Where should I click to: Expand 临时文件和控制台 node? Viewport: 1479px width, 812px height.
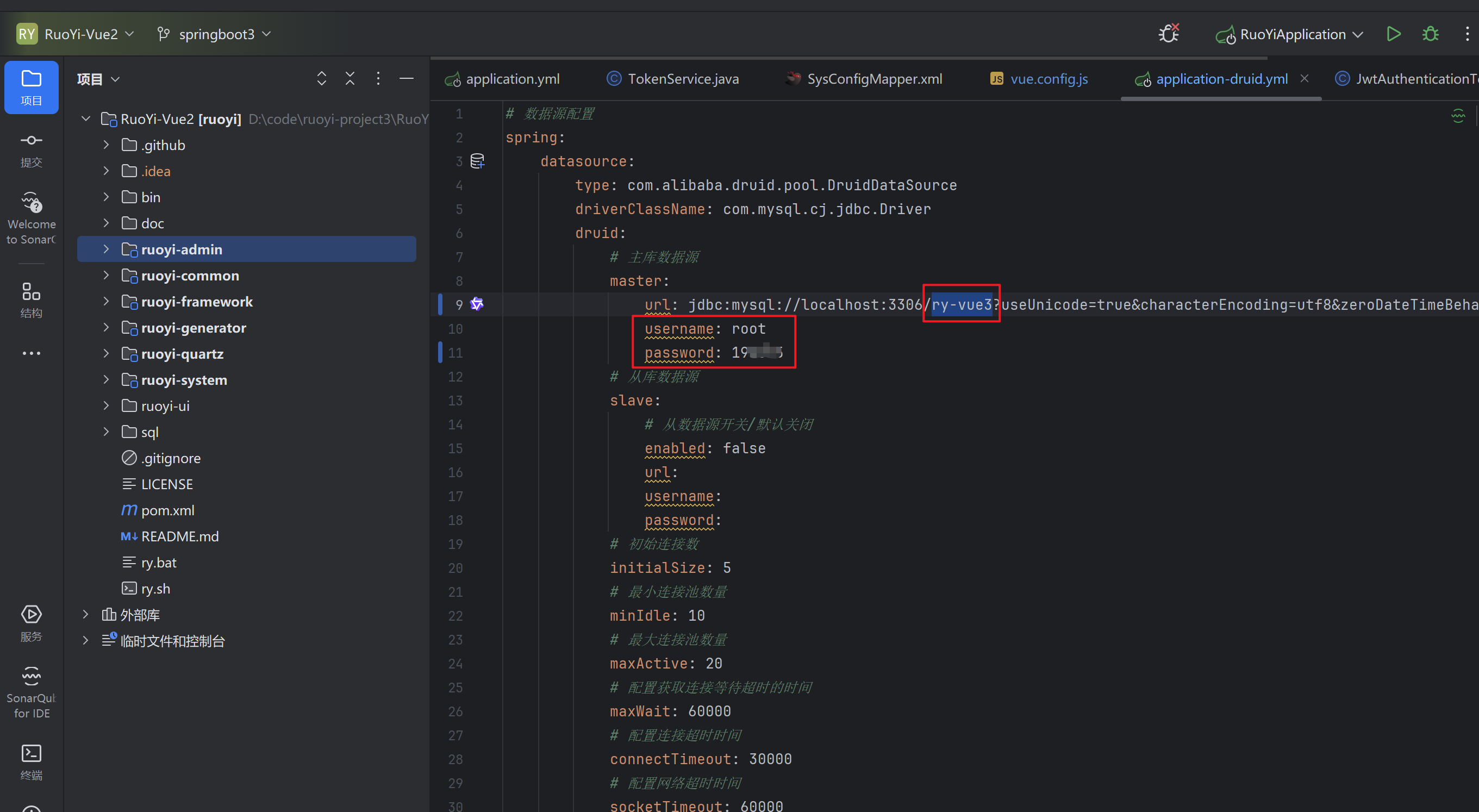tap(85, 640)
